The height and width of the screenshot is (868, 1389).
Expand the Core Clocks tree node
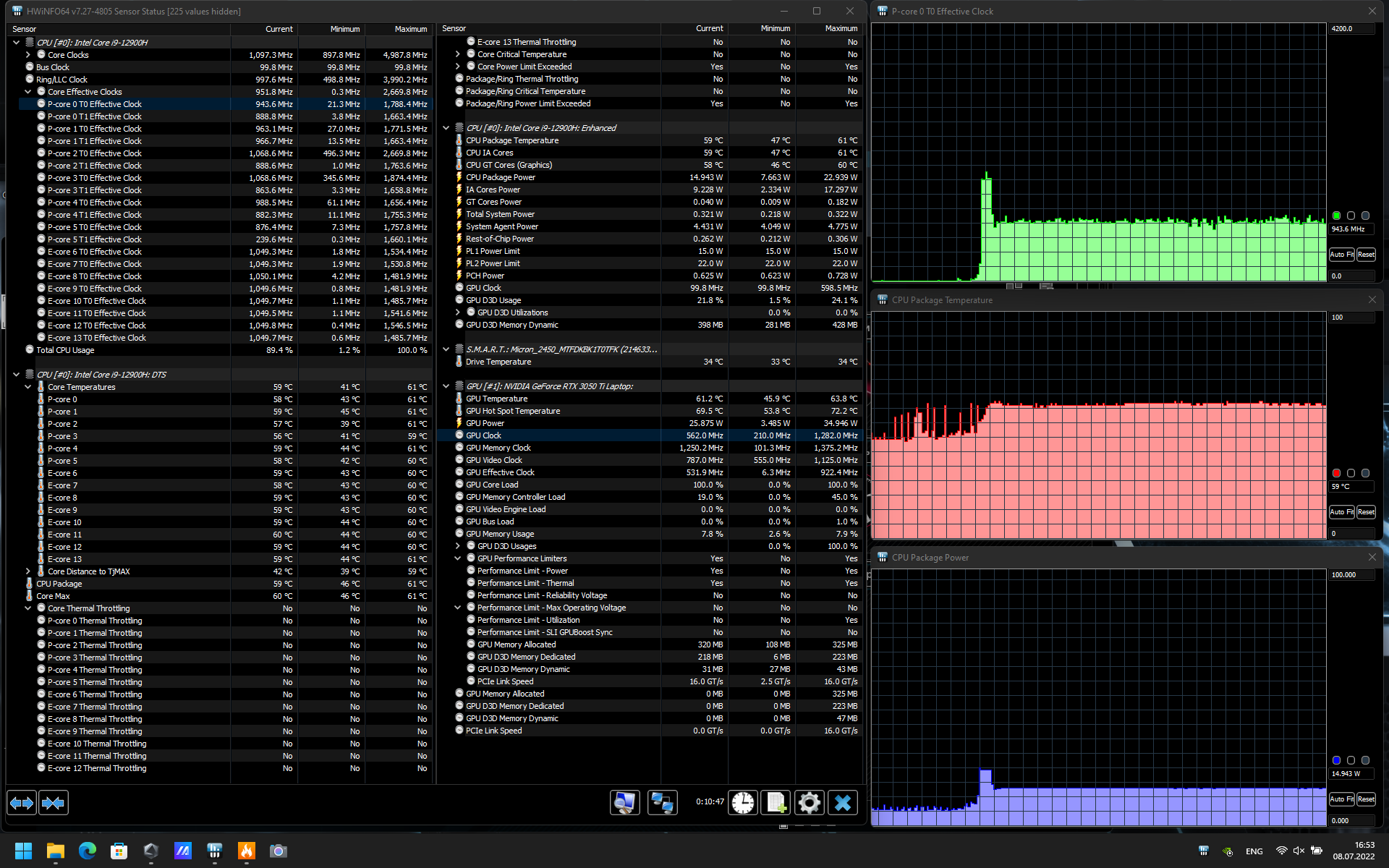pos(28,55)
